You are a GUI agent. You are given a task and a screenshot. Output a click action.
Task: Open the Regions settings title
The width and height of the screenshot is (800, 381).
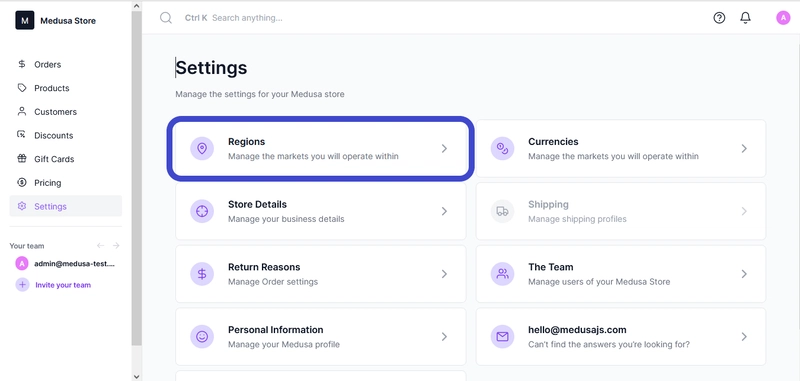[246, 142]
